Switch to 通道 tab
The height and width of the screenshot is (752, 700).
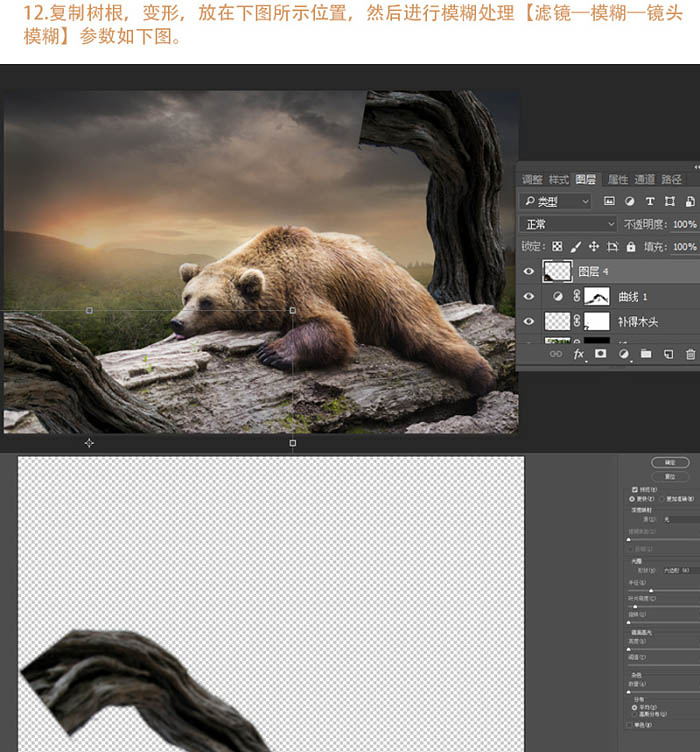click(644, 179)
